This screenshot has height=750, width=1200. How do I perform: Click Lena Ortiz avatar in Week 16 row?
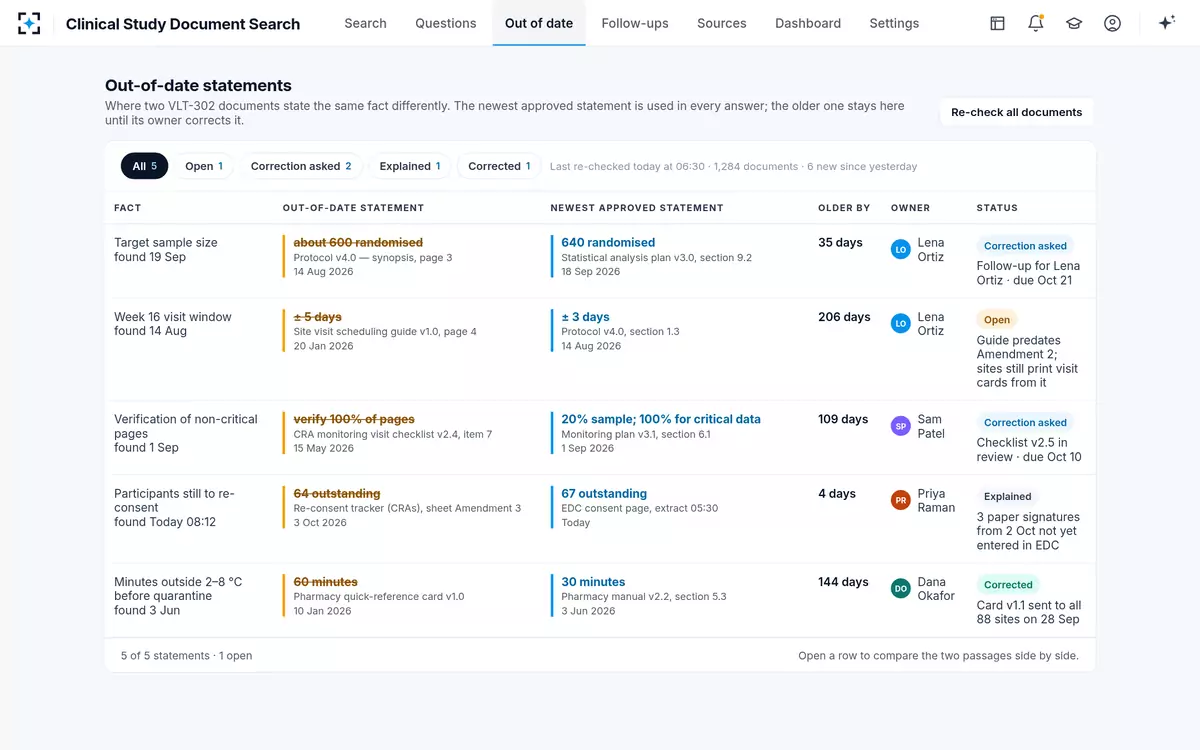pyautogui.click(x=901, y=324)
